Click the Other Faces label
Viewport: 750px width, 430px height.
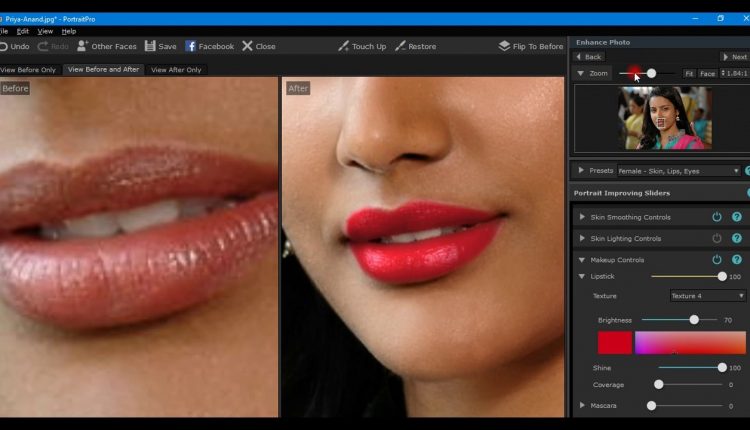click(114, 46)
